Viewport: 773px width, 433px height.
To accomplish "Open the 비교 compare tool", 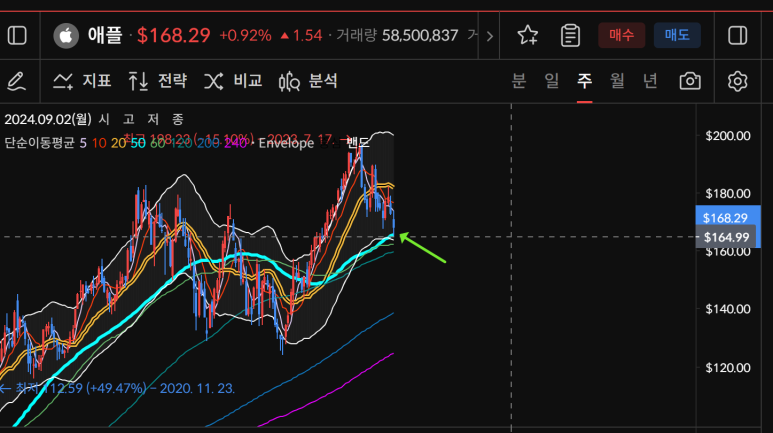I will (233, 81).
